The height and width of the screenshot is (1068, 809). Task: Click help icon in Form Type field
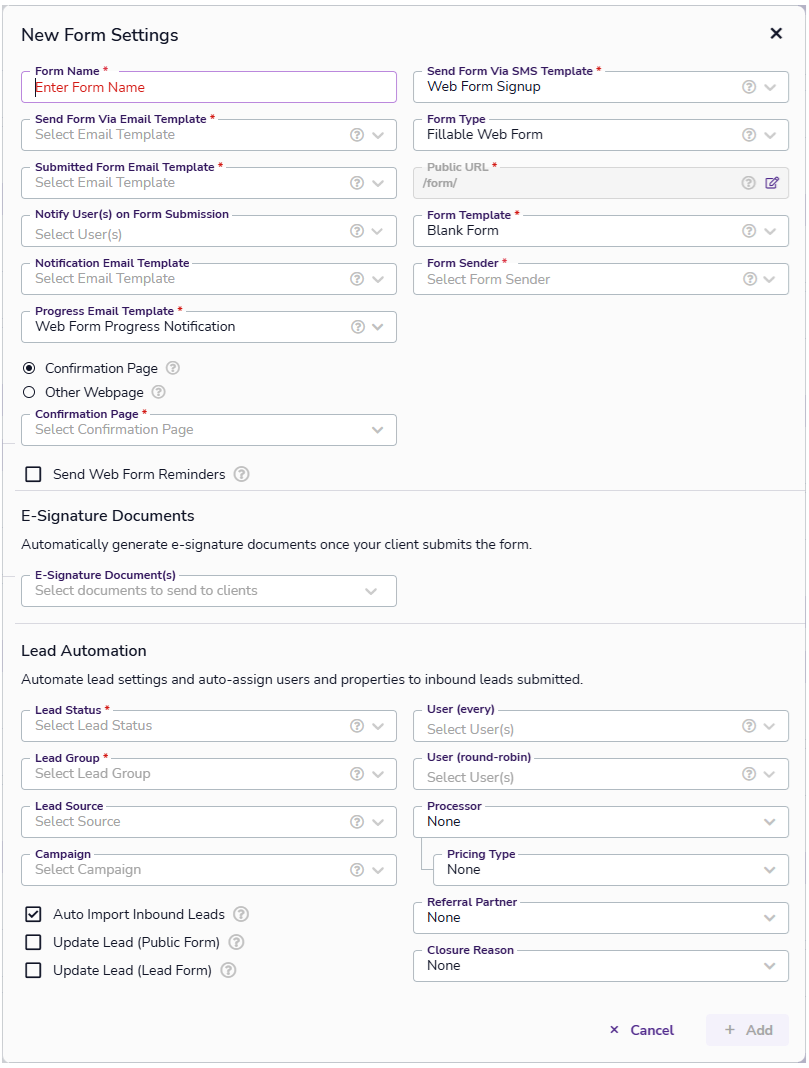point(749,135)
